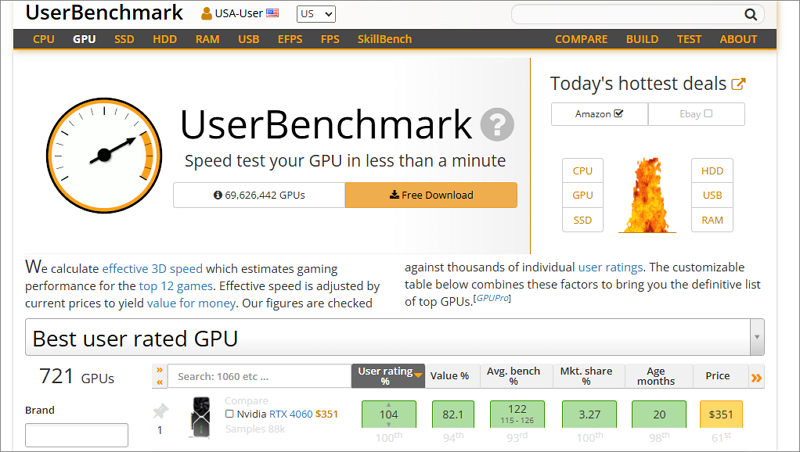Click double arrows left of GPU search
This screenshot has height=452, width=800.
pyautogui.click(x=160, y=376)
